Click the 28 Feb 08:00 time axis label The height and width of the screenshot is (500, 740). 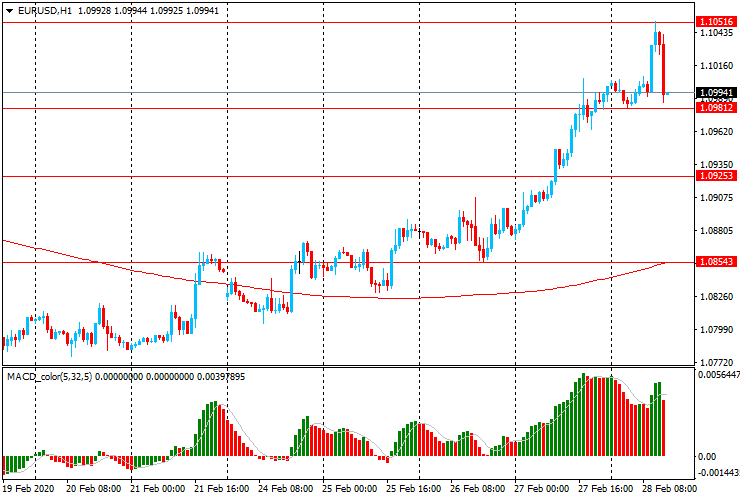(x=669, y=489)
